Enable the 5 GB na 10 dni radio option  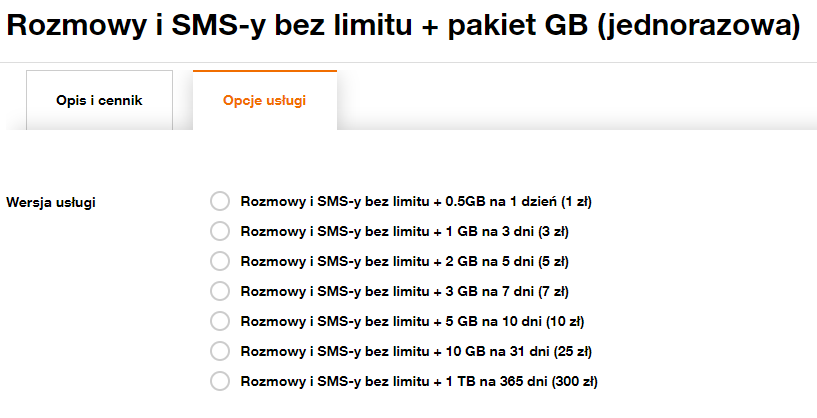pyautogui.click(x=220, y=321)
